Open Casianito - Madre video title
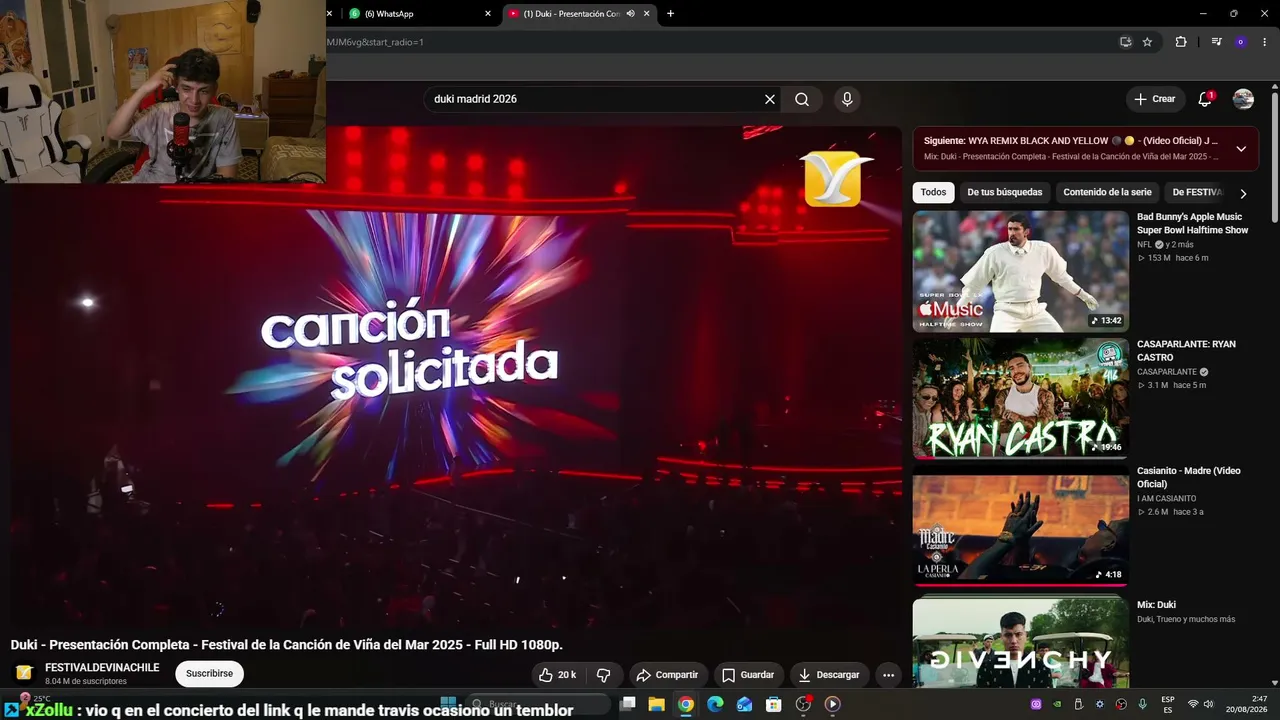 1189,477
